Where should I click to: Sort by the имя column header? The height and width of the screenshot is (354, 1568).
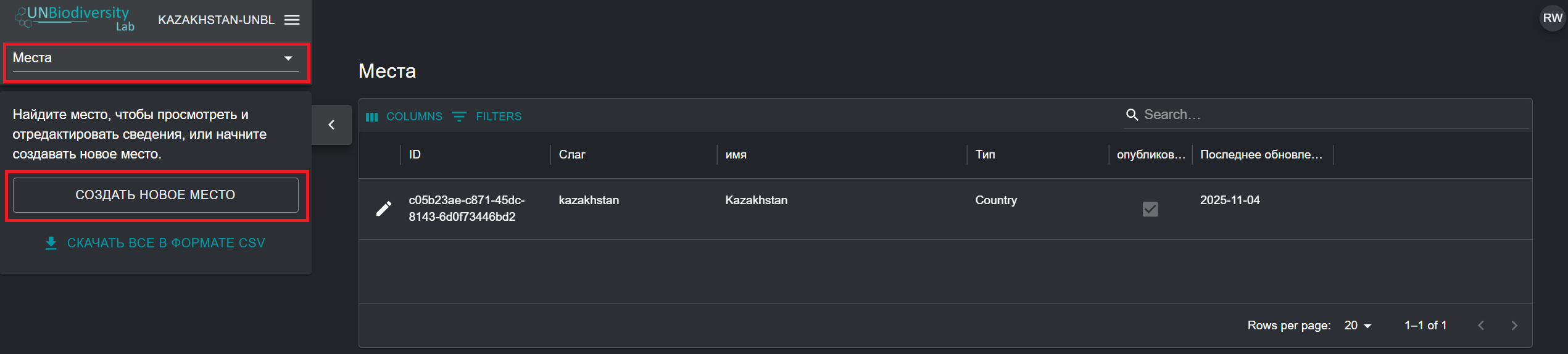[x=736, y=155]
